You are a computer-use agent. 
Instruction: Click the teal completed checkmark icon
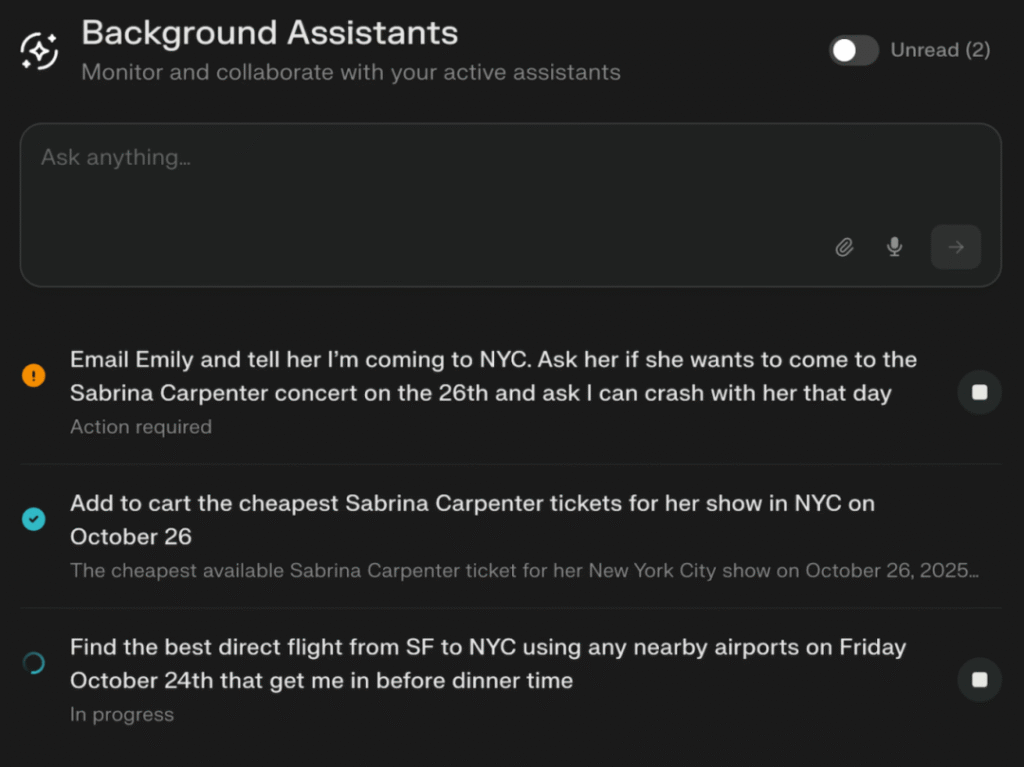click(x=34, y=519)
